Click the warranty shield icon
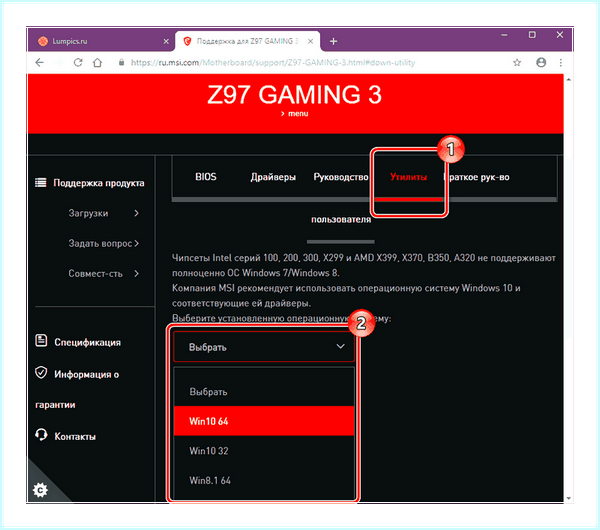Image resolution: width=600 pixels, height=530 pixels. click(41, 372)
